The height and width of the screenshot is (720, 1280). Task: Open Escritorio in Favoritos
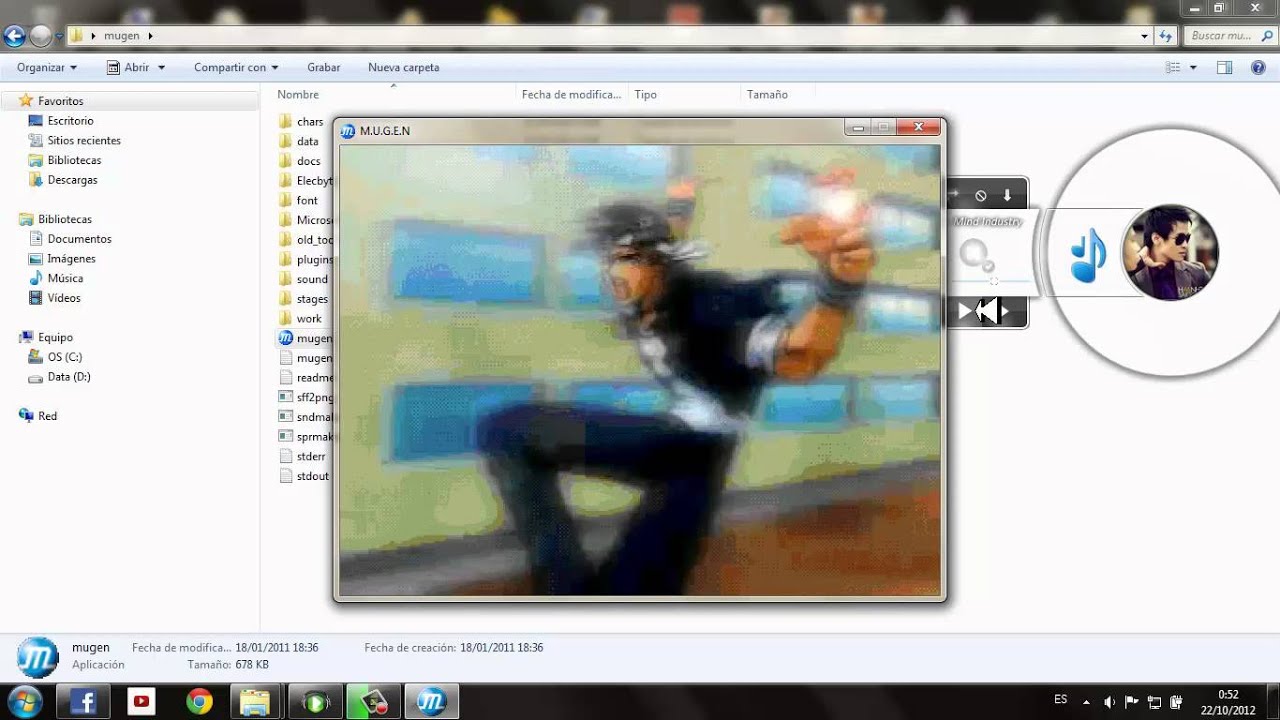click(x=70, y=121)
